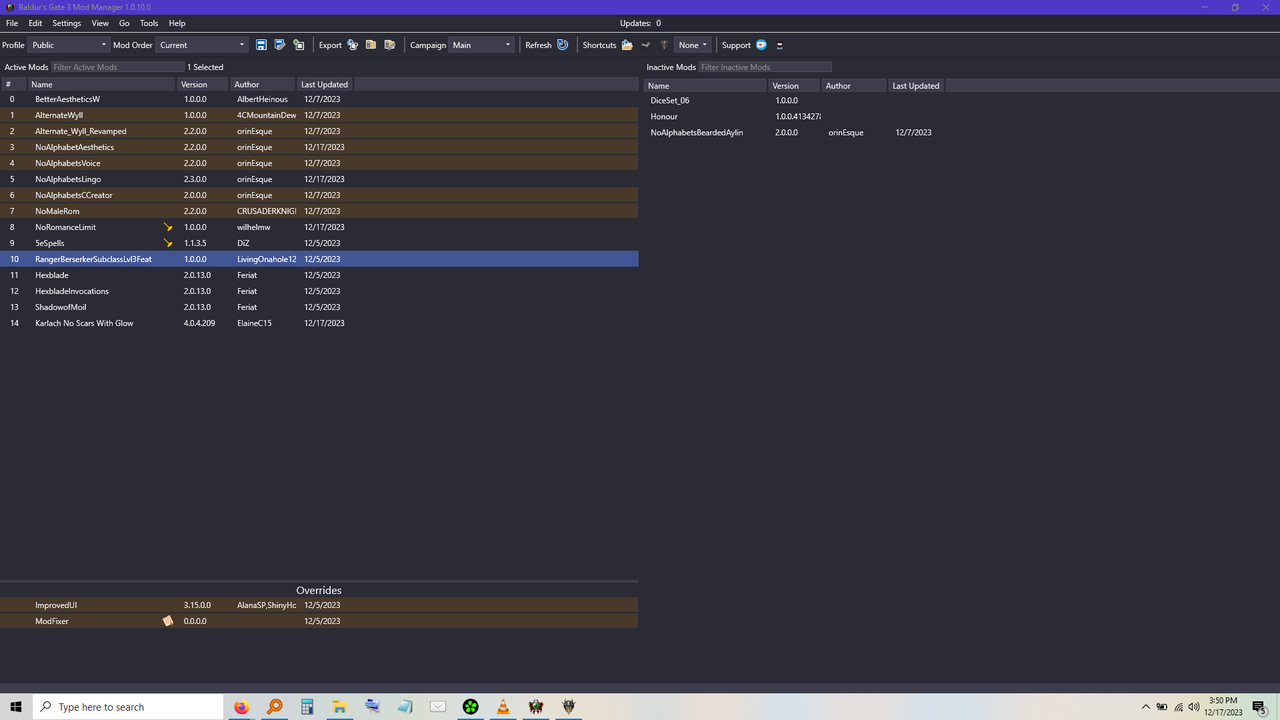Image resolution: width=1280 pixels, height=720 pixels.
Task: Select the NoMaleRom mod row
Action: click(x=319, y=211)
